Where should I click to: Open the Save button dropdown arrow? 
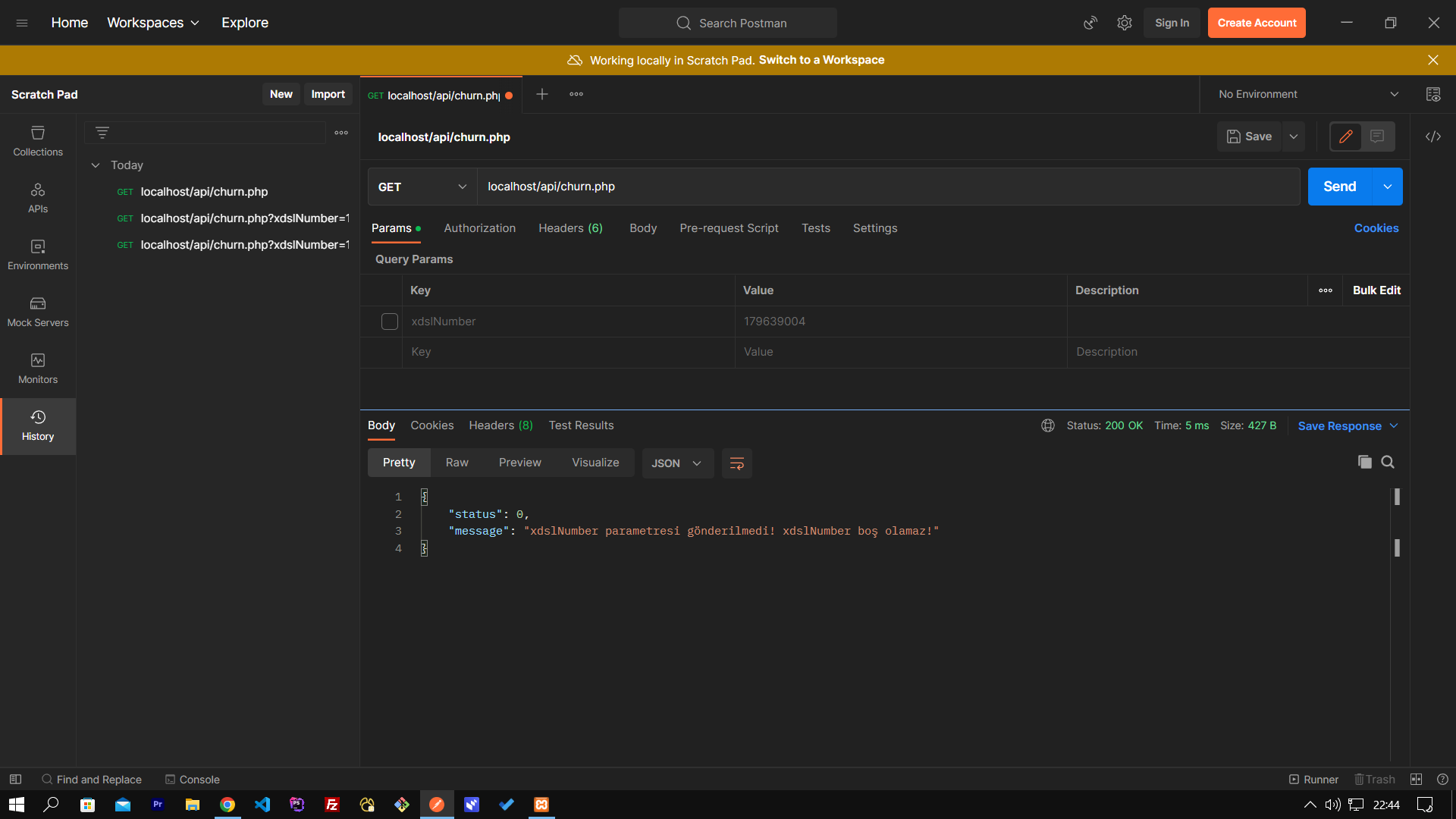(x=1294, y=136)
